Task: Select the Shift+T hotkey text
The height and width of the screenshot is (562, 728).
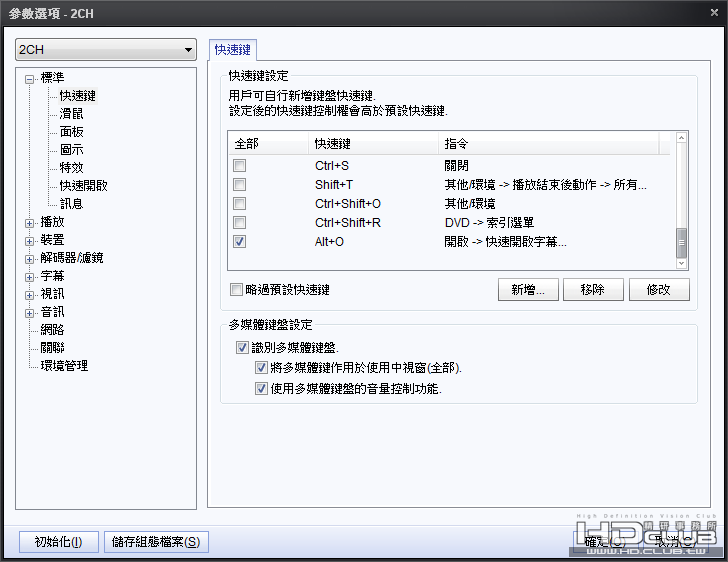Action: [x=333, y=185]
